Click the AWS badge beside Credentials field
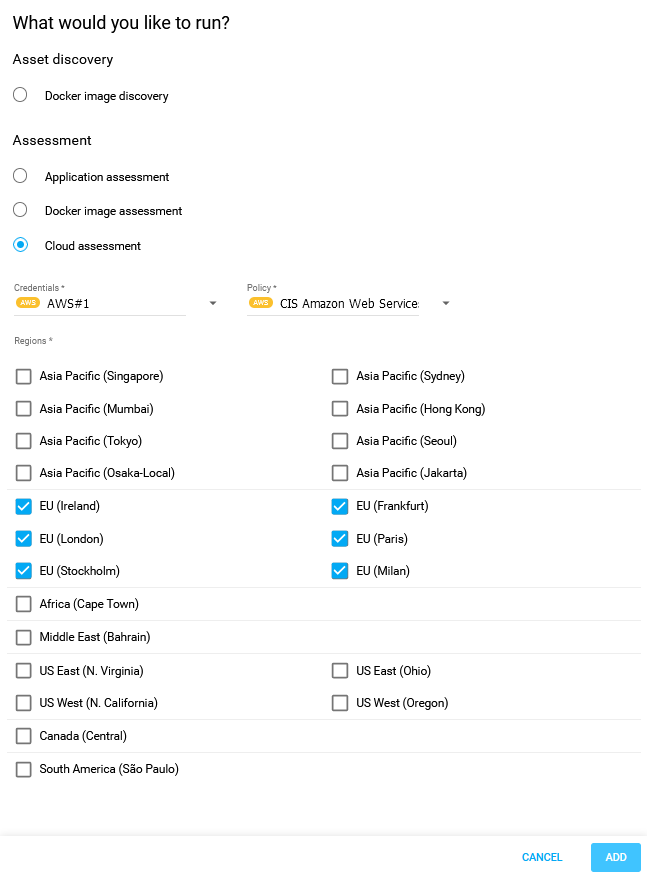This screenshot has width=647, height=878. click(28, 303)
